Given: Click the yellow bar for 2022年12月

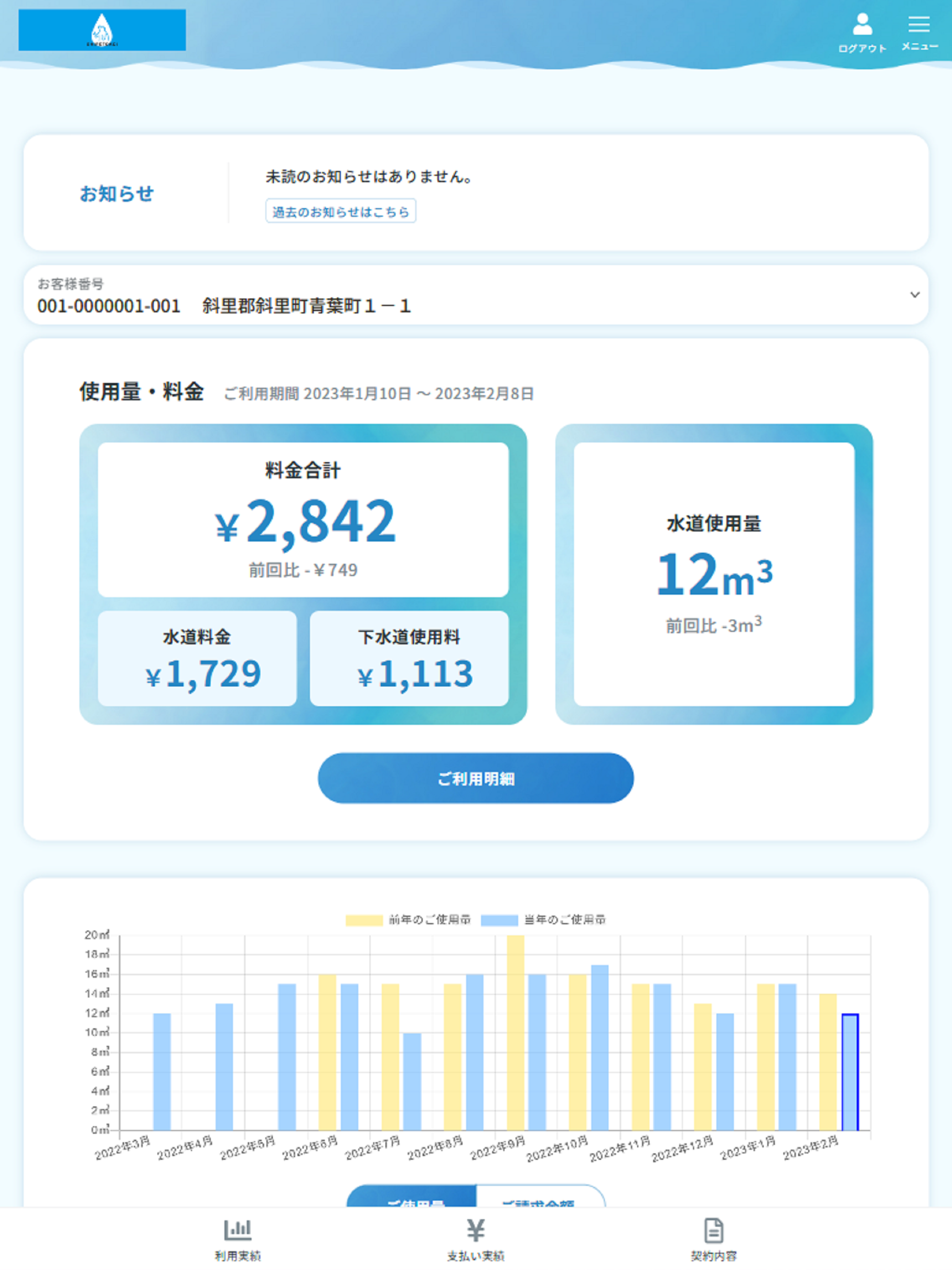Looking at the screenshot, I should 703,1067.
